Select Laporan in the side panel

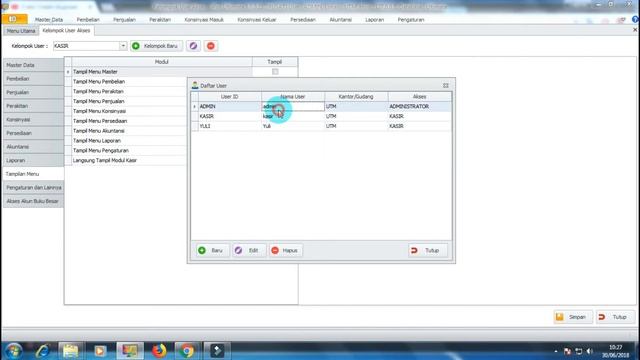pyautogui.click(x=33, y=160)
